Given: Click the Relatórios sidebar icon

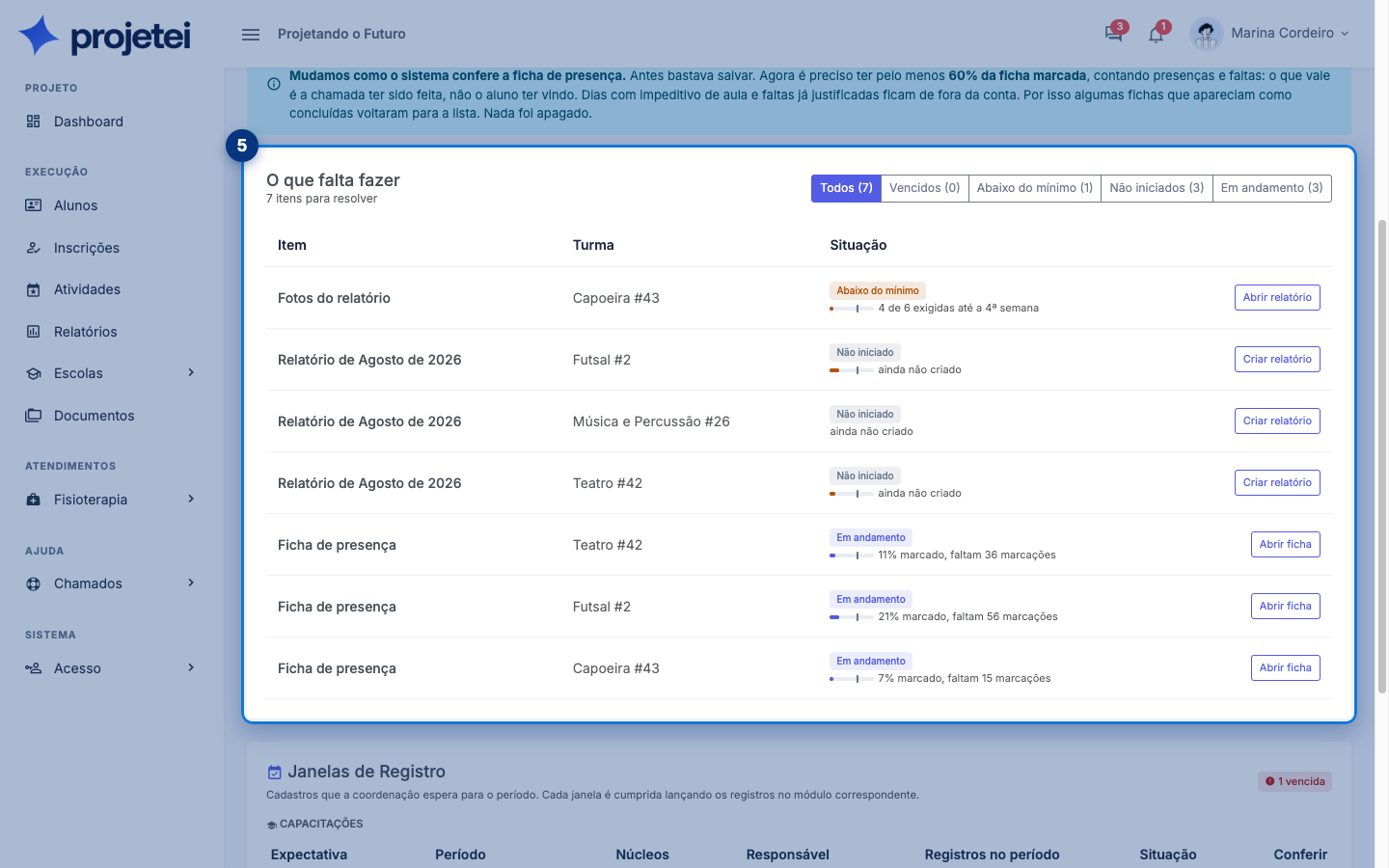Looking at the screenshot, I should [x=34, y=332].
